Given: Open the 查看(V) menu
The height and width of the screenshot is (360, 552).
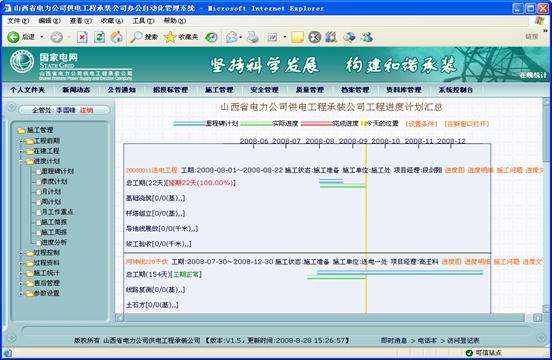Looking at the screenshot, I should pyautogui.click(x=81, y=21).
